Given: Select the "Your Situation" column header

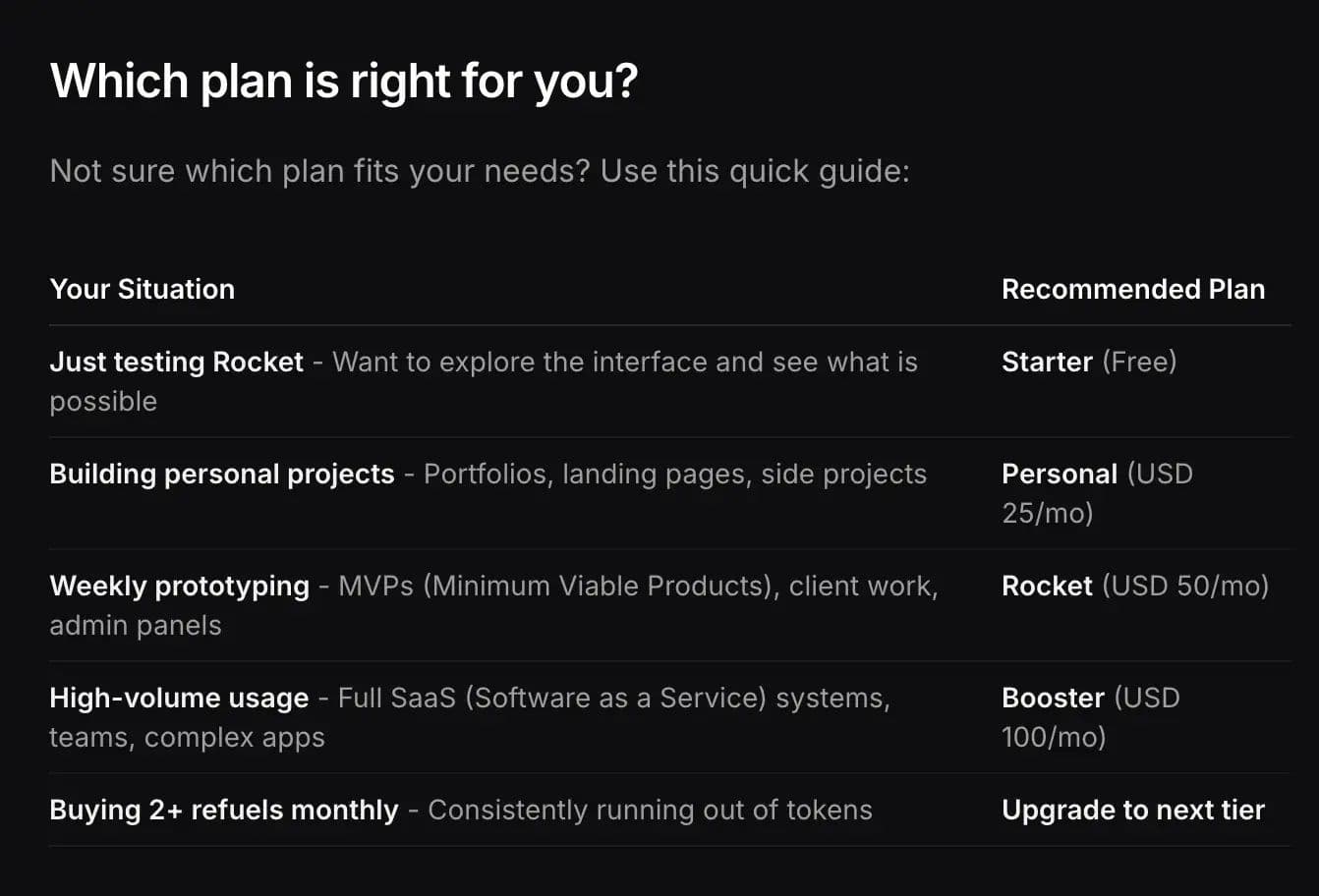Looking at the screenshot, I should 142,289.
